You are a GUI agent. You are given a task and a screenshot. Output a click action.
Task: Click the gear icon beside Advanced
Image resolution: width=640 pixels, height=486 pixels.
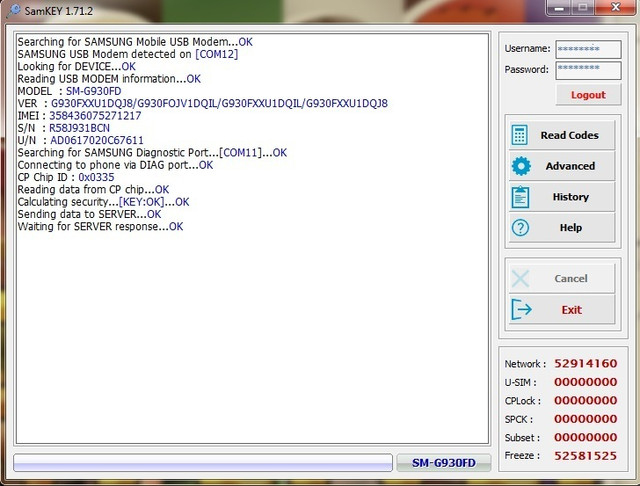click(x=521, y=166)
